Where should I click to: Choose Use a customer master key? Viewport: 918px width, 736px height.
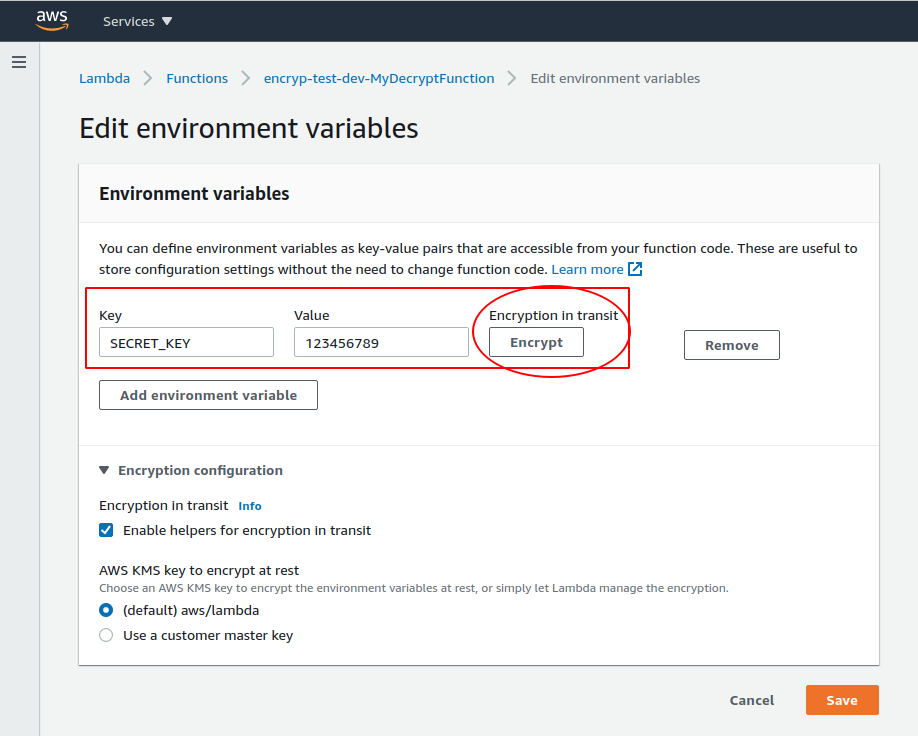click(106, 635)
